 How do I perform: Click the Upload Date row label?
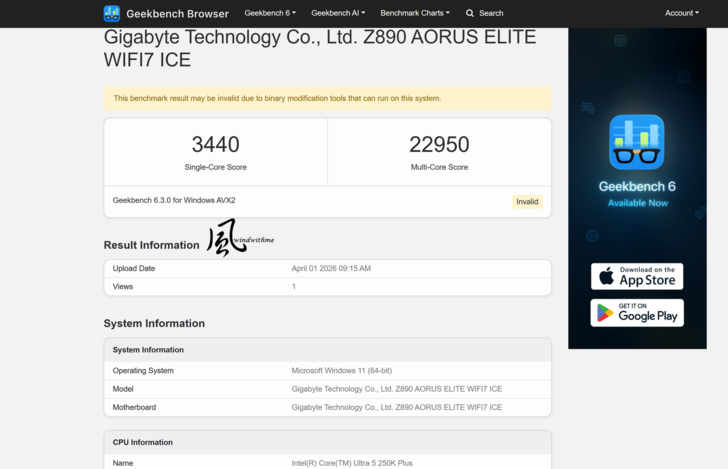(134, 268)
